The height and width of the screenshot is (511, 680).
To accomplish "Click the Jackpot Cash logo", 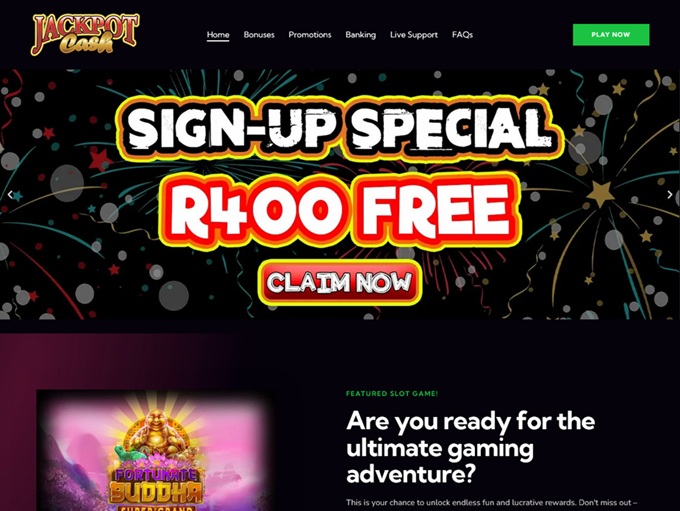I will (x=85, y=34).
